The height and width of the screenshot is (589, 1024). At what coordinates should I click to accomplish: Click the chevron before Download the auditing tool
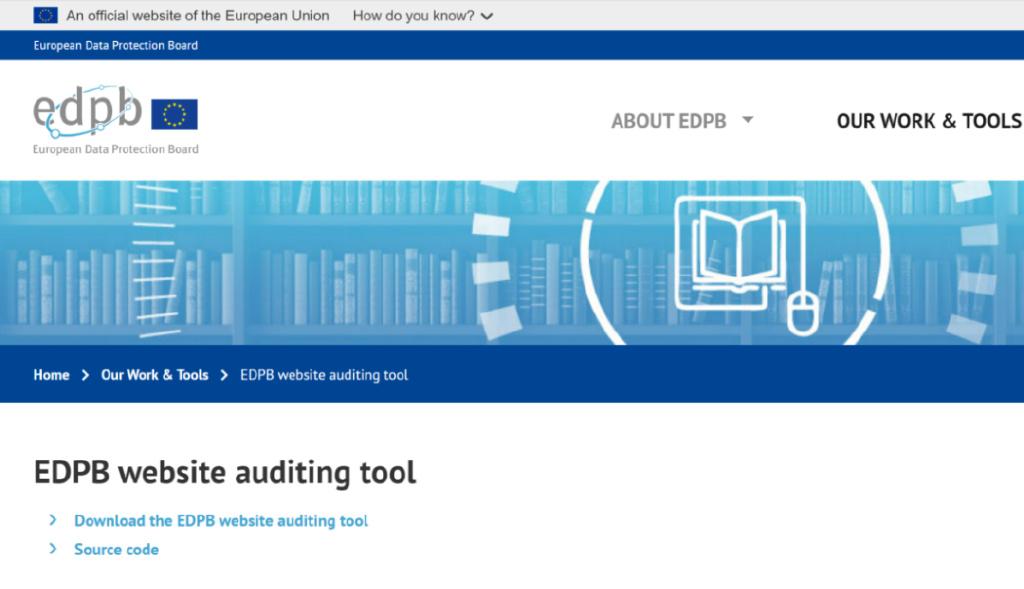coord(53,520)
